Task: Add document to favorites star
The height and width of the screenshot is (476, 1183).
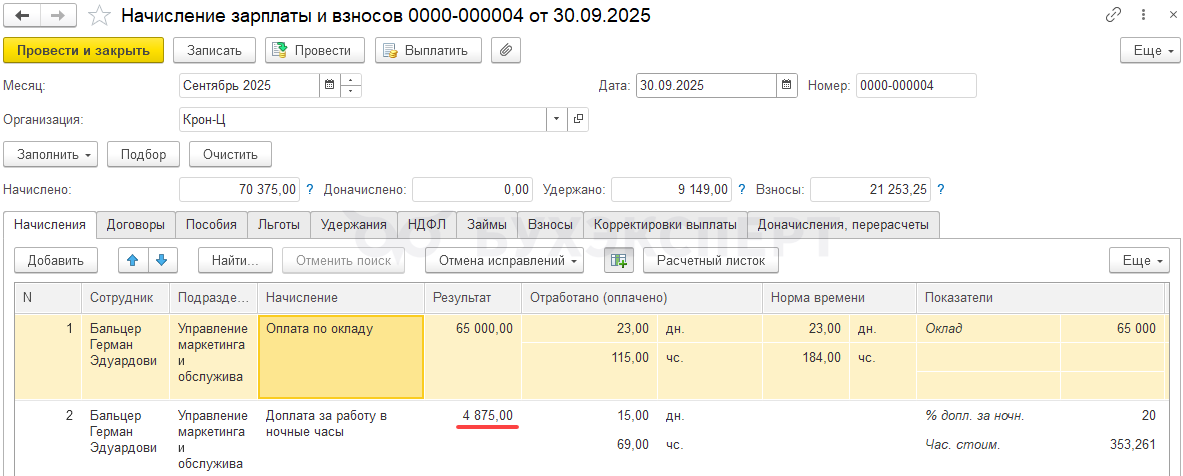Action: point(98,16)
